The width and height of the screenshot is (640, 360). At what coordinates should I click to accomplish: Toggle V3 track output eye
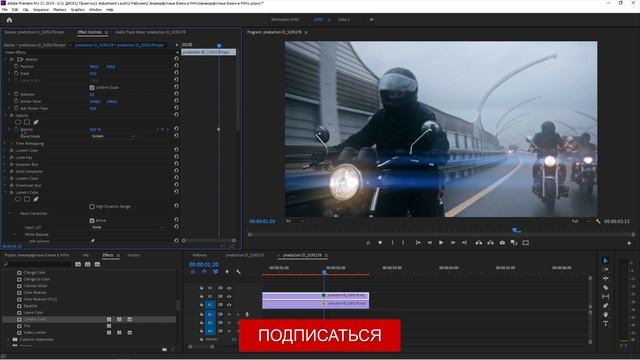229,288
